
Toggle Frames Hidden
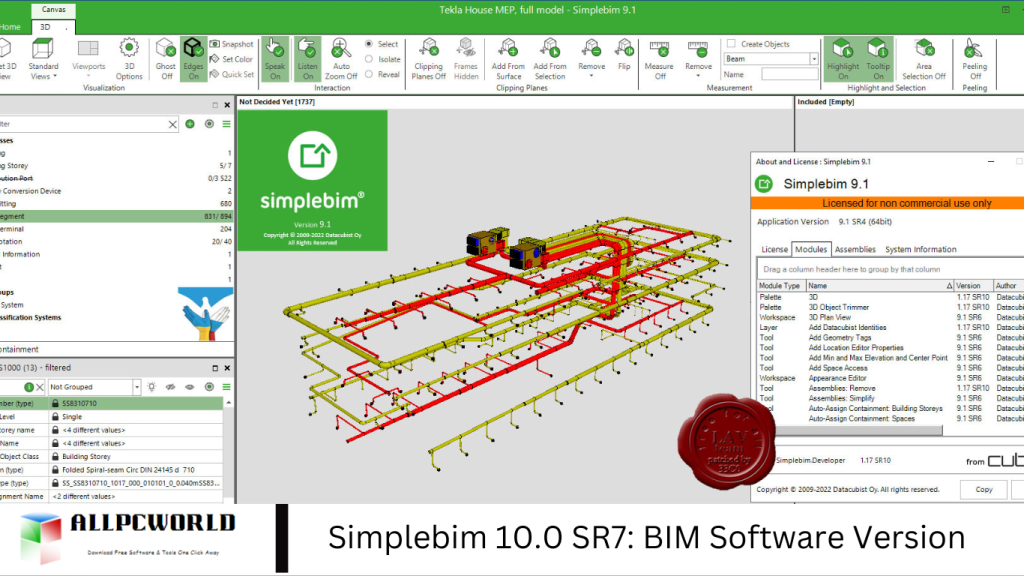tap(466, 59)
